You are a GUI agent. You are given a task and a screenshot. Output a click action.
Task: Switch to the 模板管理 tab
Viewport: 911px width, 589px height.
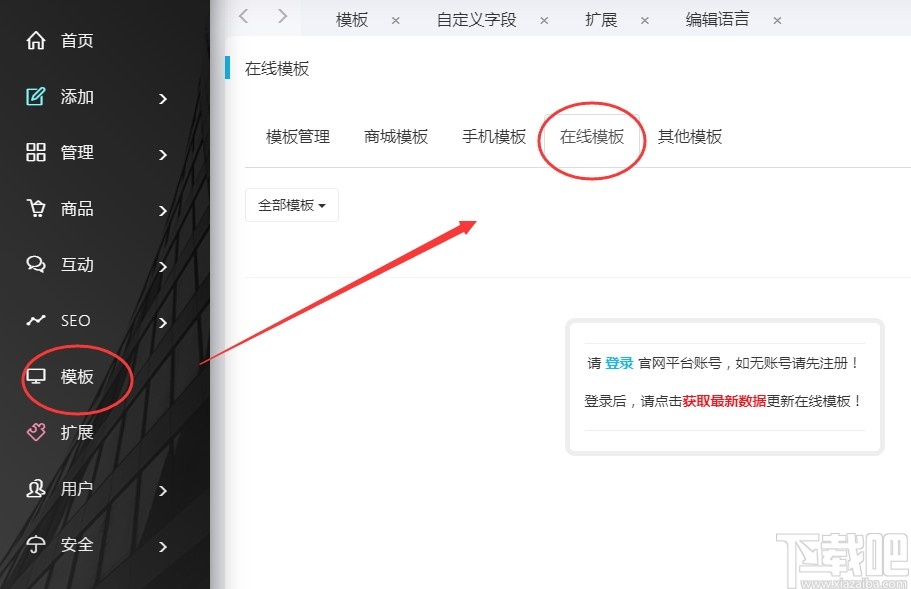tap(297, 137)
